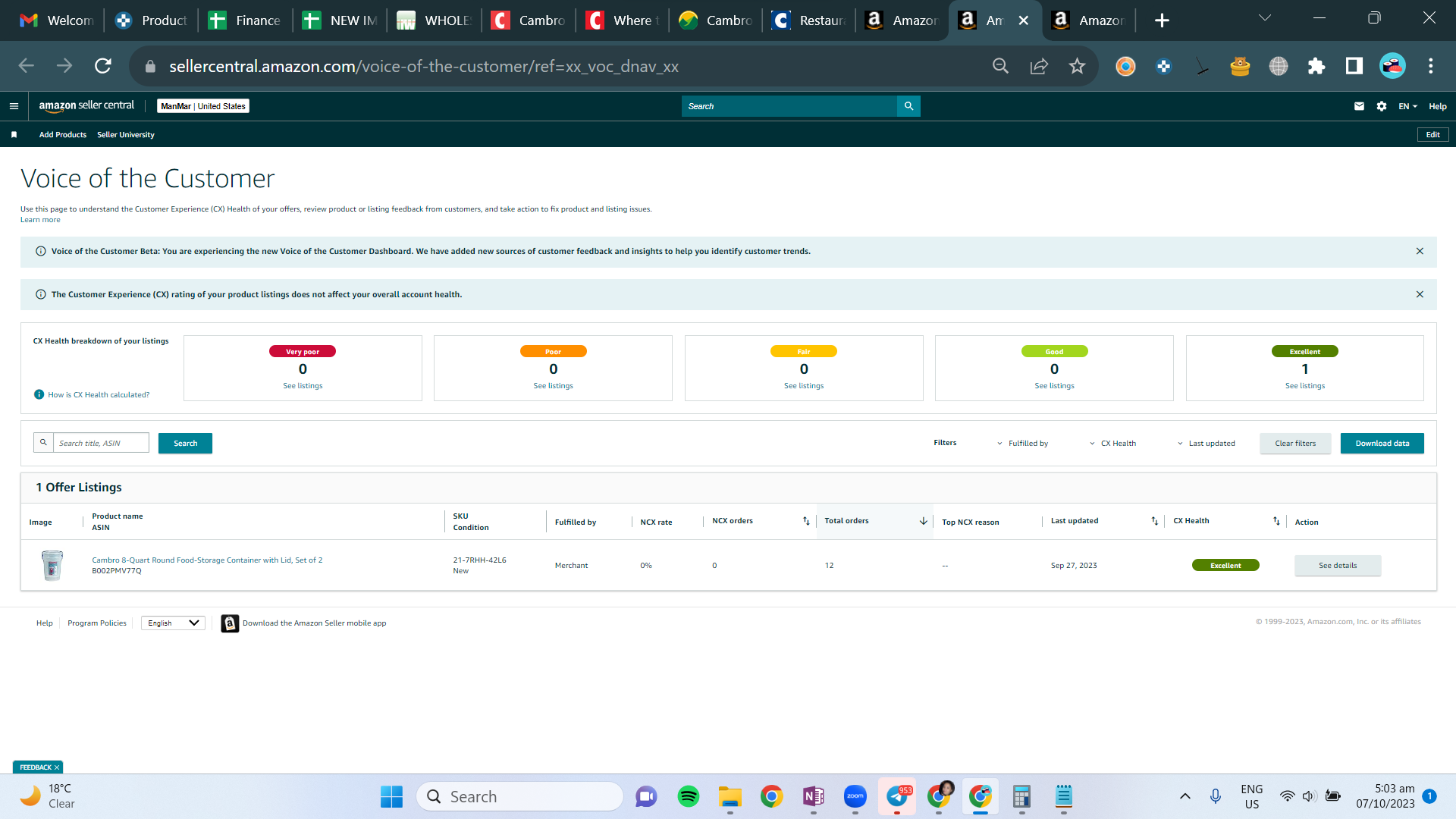The height and width of the screenshot is (819, 1456).
Task: Open OneNote from the taskbar
Action: click(x=814, y=796)
